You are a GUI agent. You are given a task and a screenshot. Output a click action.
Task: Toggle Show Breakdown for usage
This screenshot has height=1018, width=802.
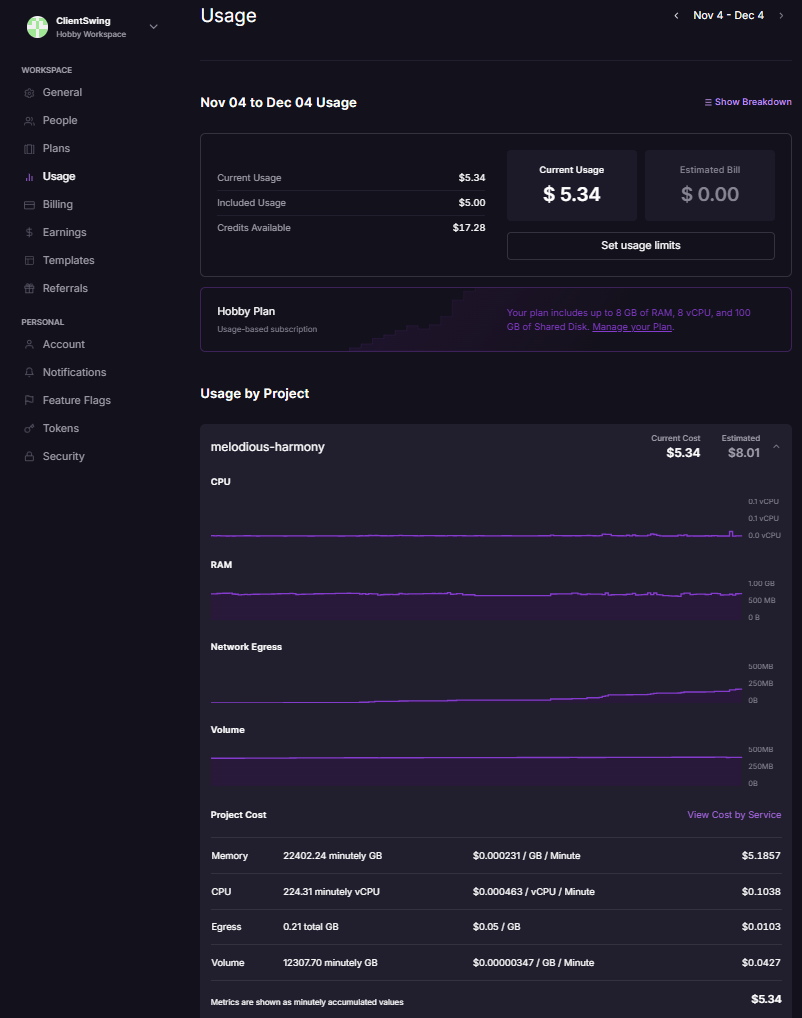pyautogui.click(x=748, y=102)
